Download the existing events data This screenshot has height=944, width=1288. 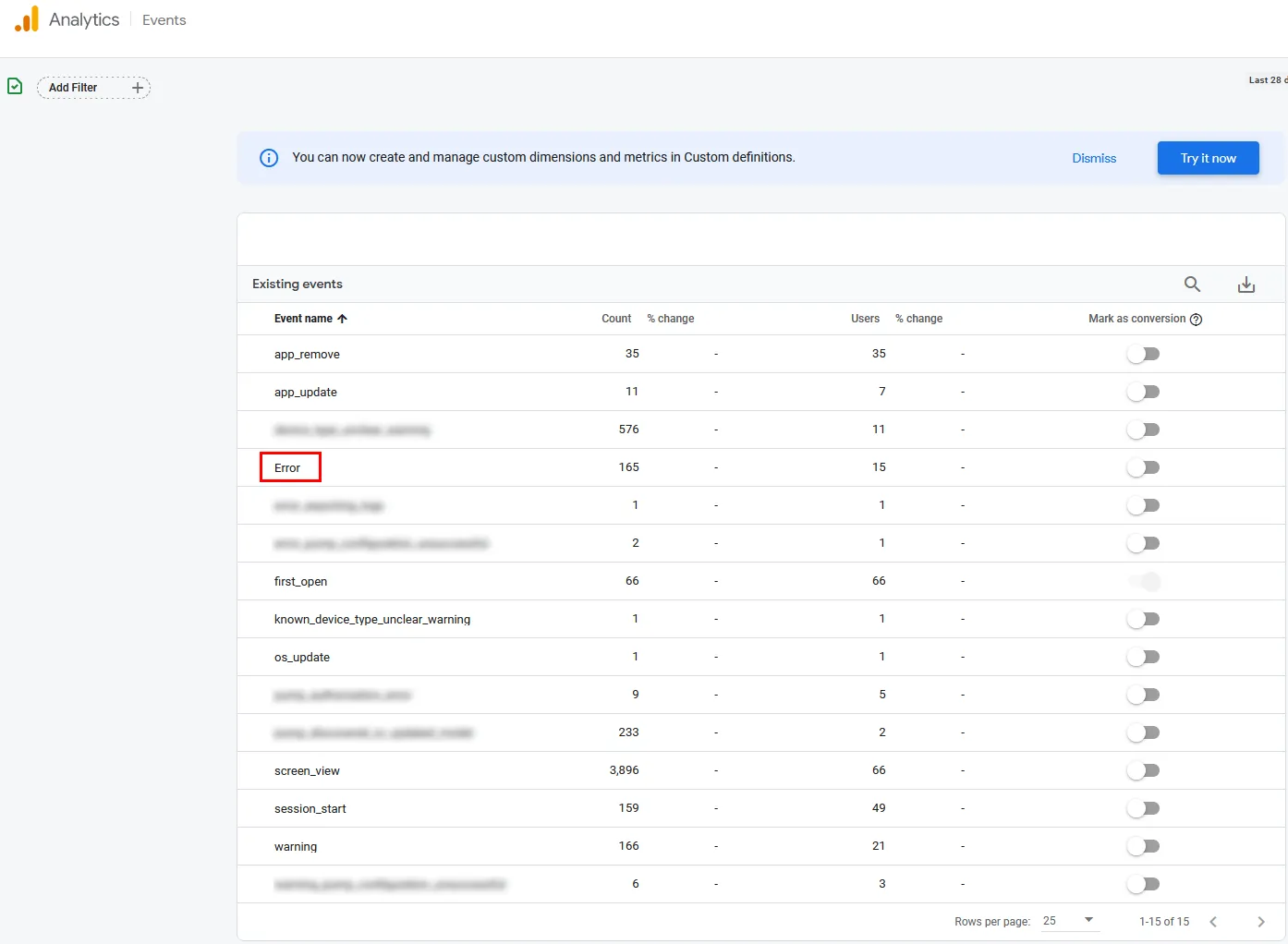1245,284
